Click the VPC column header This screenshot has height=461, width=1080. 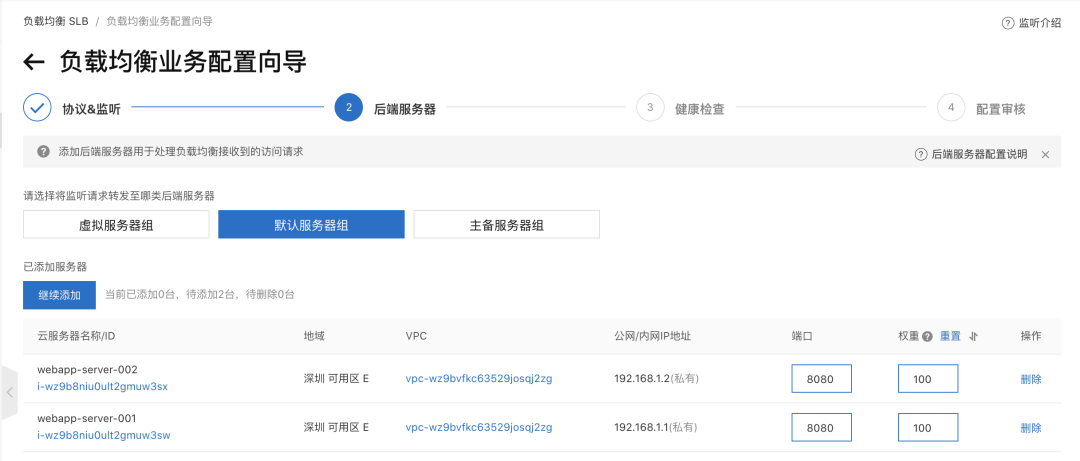[416, 336]
